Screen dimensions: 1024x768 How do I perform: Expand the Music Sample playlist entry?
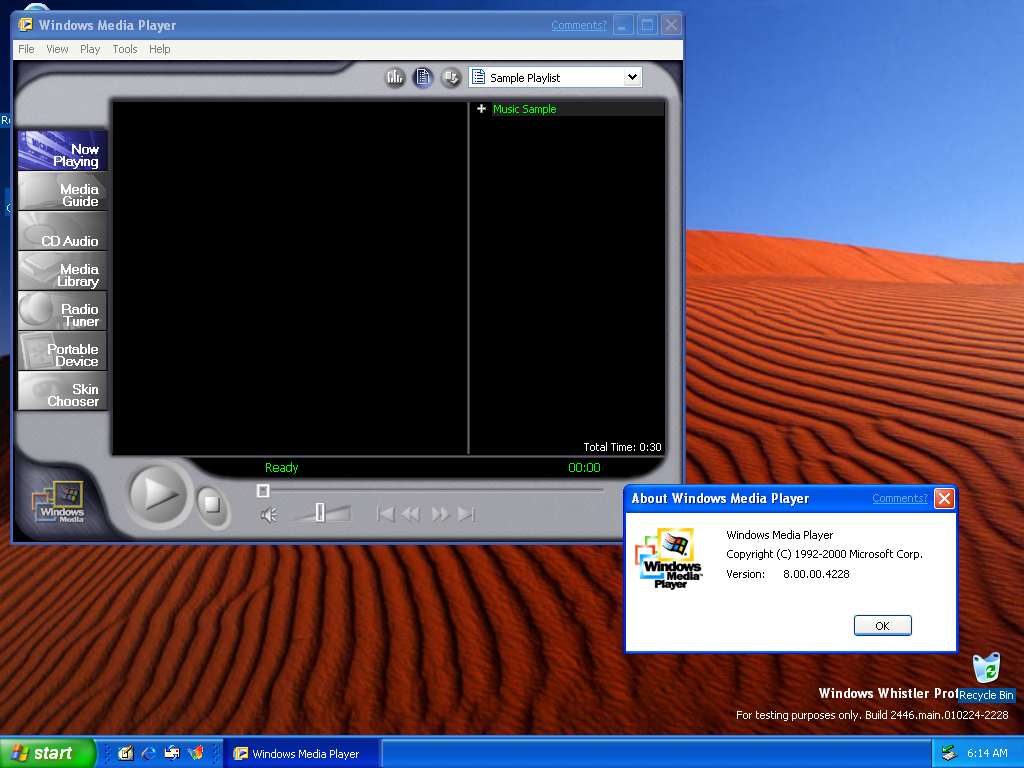click(x=481, y=109)
